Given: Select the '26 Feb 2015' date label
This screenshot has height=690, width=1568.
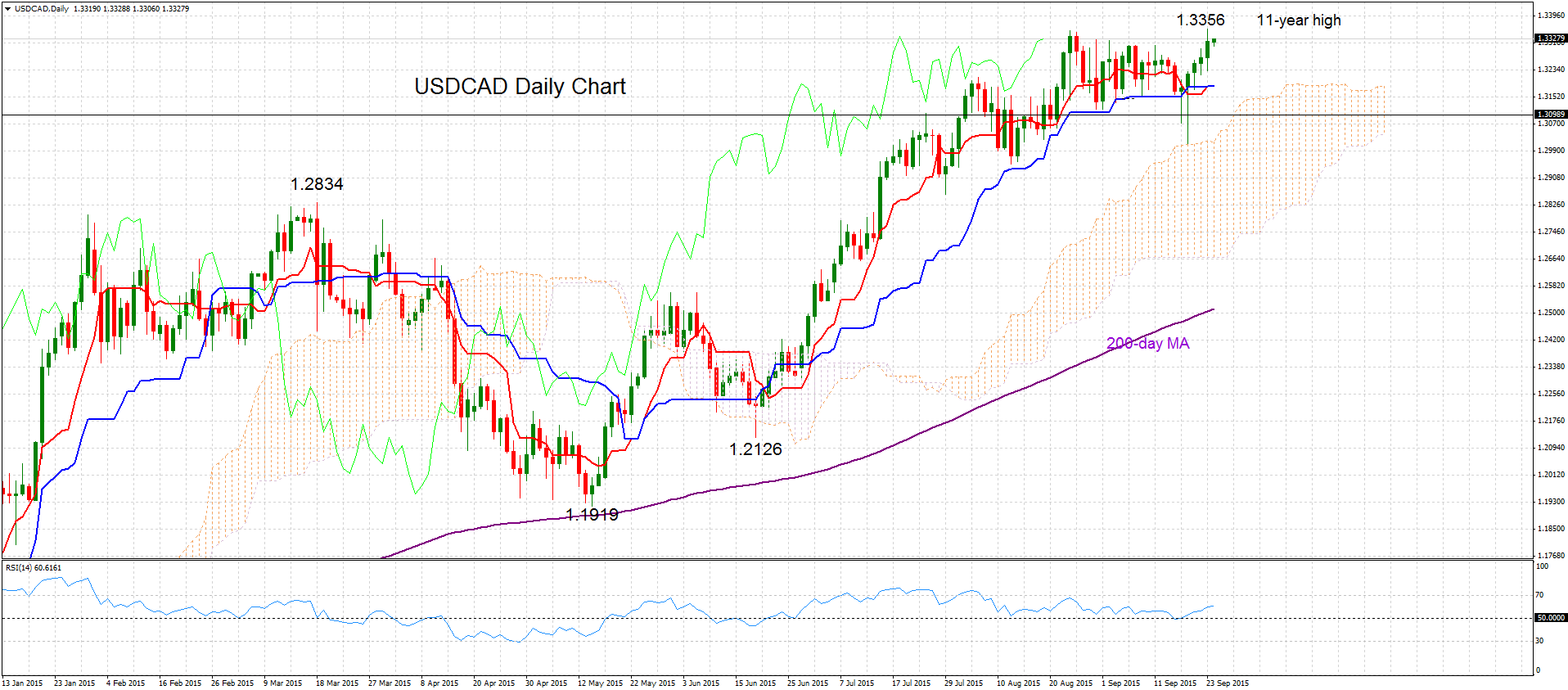Looking at the screenshot, I should (x=232, y=683).
